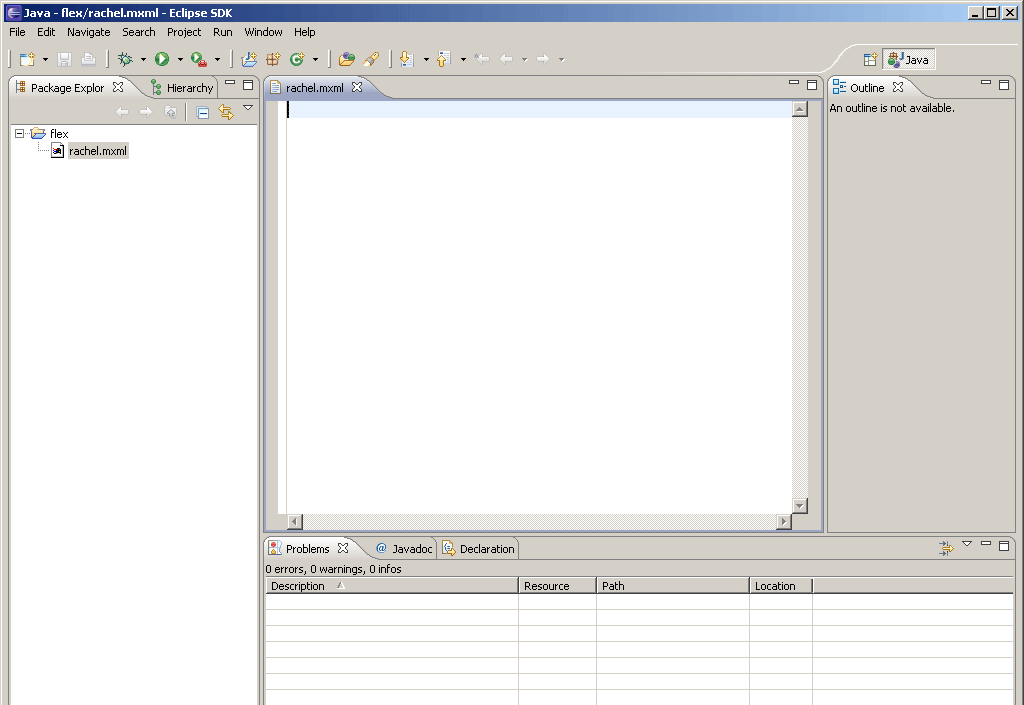1024x705 pixels.
Task: Click the Search flashlight toolbar icon
Action: point(371,59)
